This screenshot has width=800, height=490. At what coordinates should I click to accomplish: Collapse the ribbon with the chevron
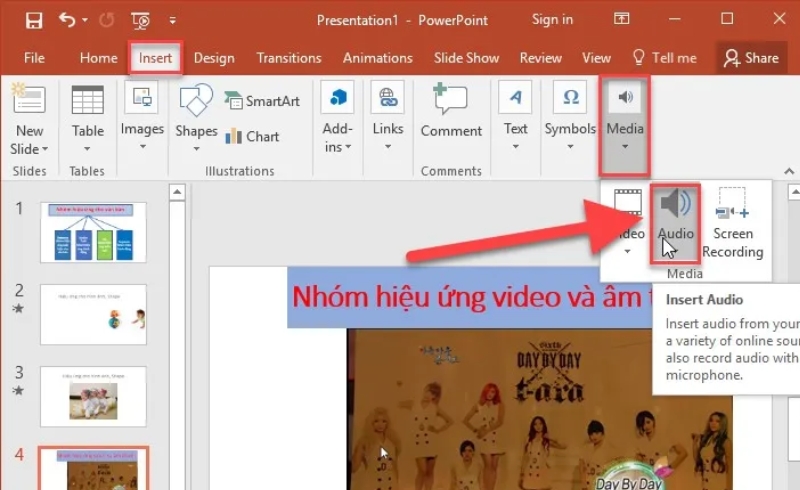coord(789,171)
